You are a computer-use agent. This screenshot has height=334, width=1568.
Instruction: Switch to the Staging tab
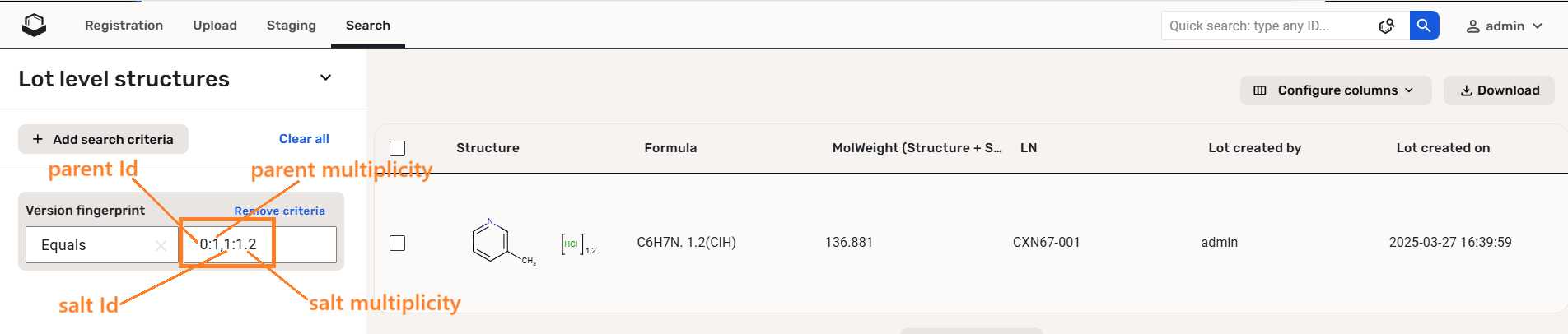[291, 26]
